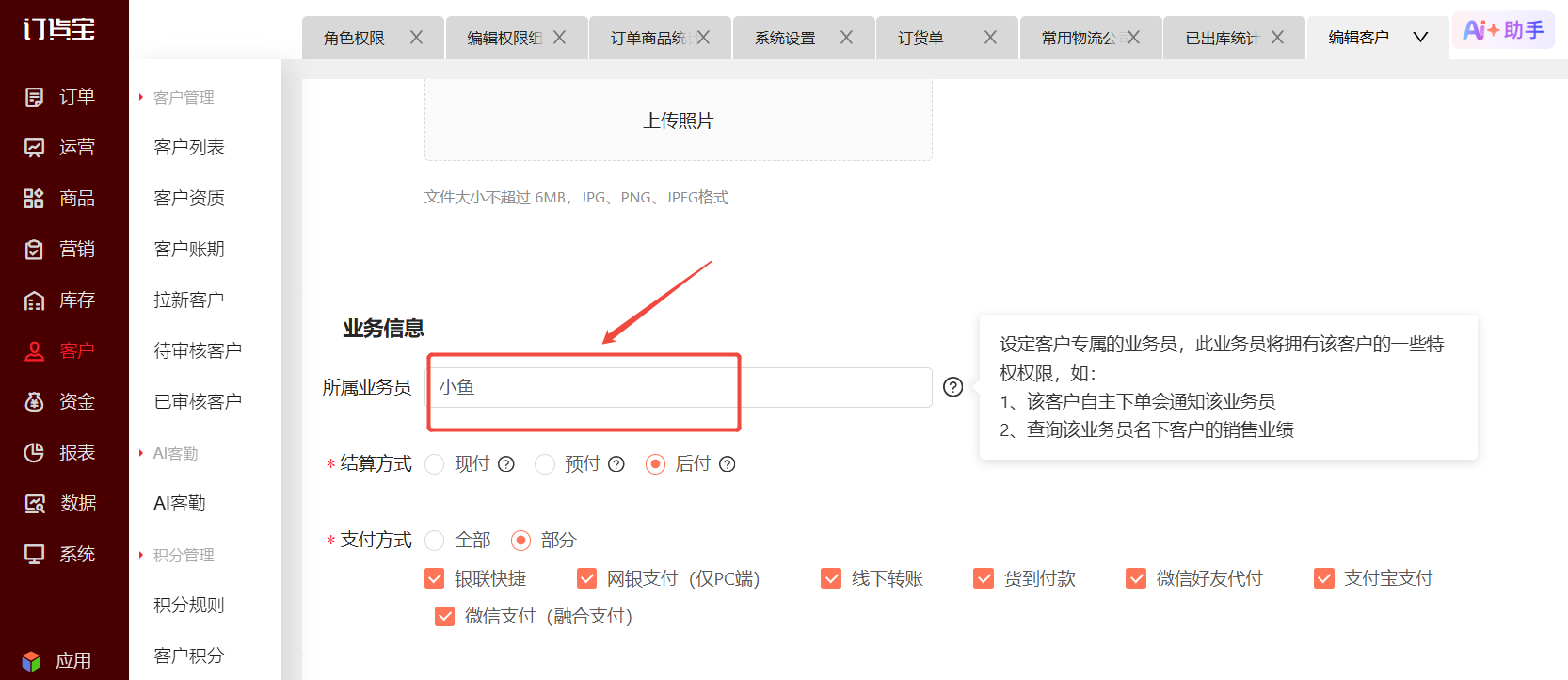
Task: Open the 应用 cube icon
Action: tap(31, 661)
